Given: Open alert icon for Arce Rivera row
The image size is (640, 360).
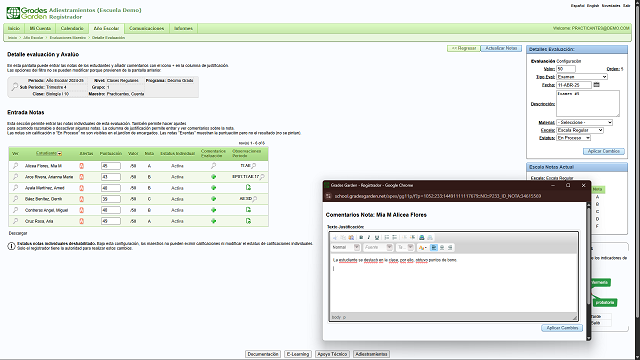Looking at the screenshot, I should 81,177.
